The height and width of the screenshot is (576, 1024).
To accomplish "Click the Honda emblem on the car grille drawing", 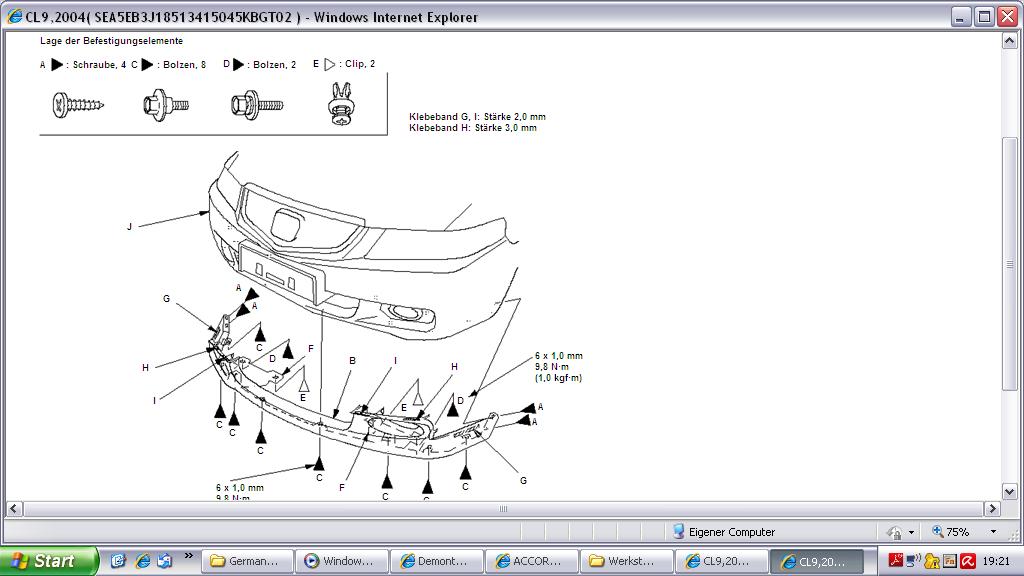I will (x=286, y=225).
